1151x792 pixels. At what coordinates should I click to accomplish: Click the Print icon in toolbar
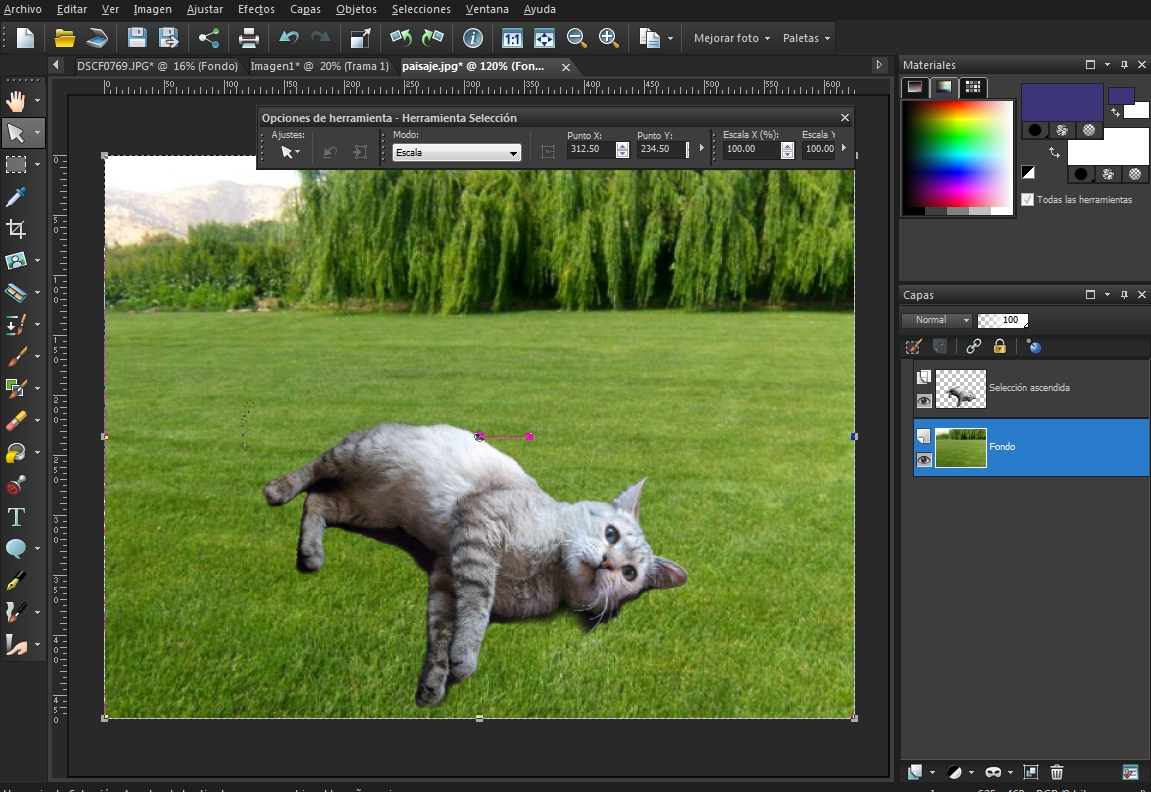click(x=249, y=38)
